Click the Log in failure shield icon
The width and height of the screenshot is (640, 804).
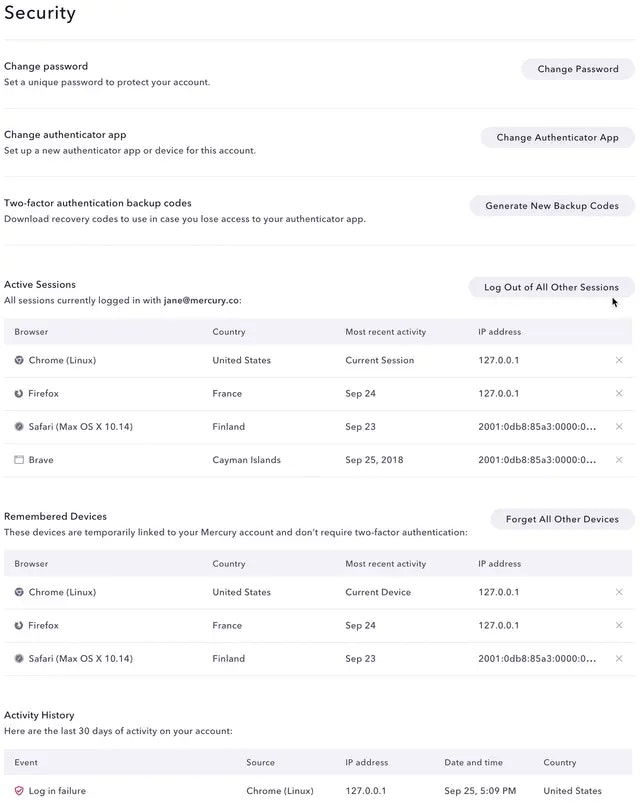coord(19,791)
